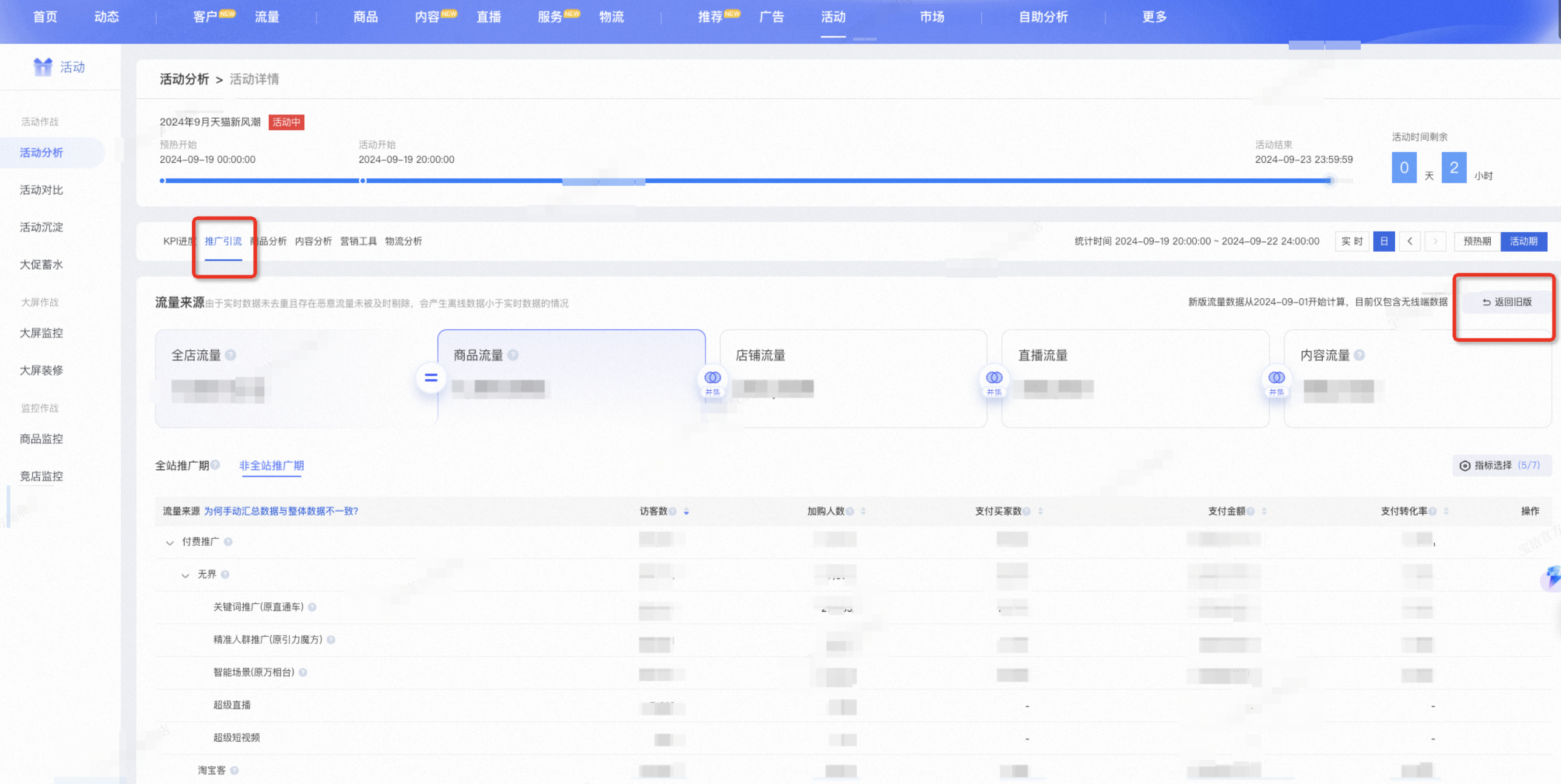This screenshot has height=784, width=1561.
Task: Go to previous day with left arrow
Action: point(1410,241)
